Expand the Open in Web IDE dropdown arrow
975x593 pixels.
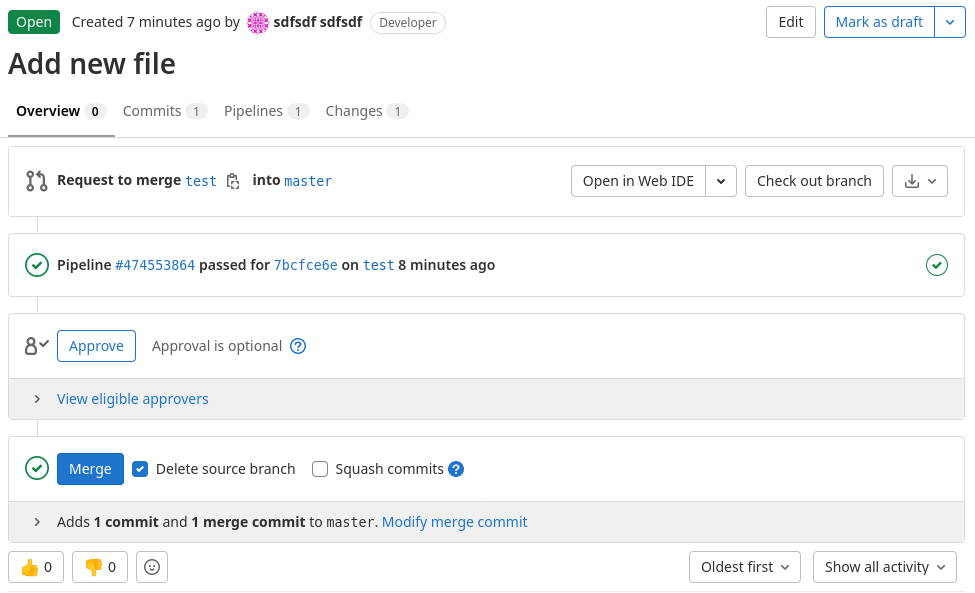[721, 181]
